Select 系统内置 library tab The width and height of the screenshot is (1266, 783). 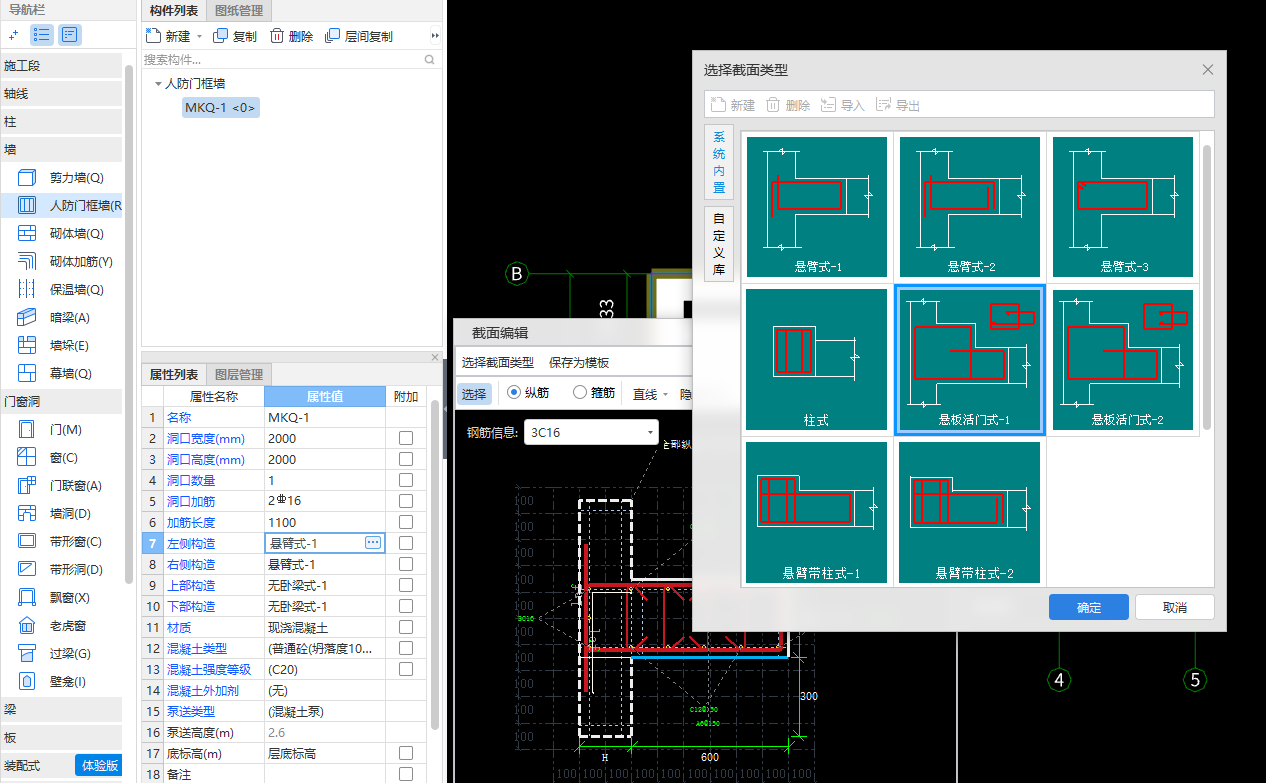tap(719, 162)
